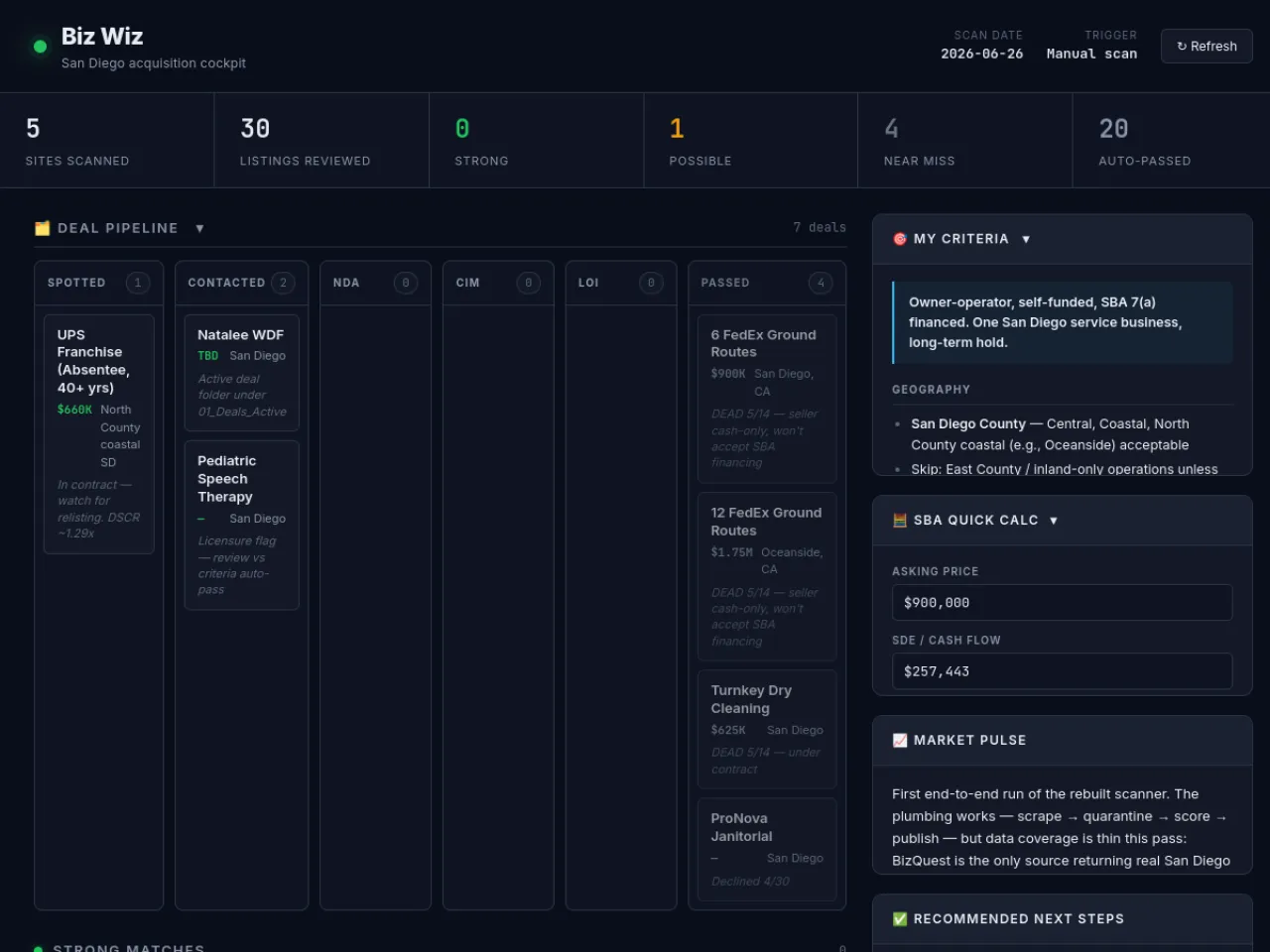Open the Turnkey Dry Cleaning card
The height and width of the screenshot is (952, 1270).
coord(767,729)
